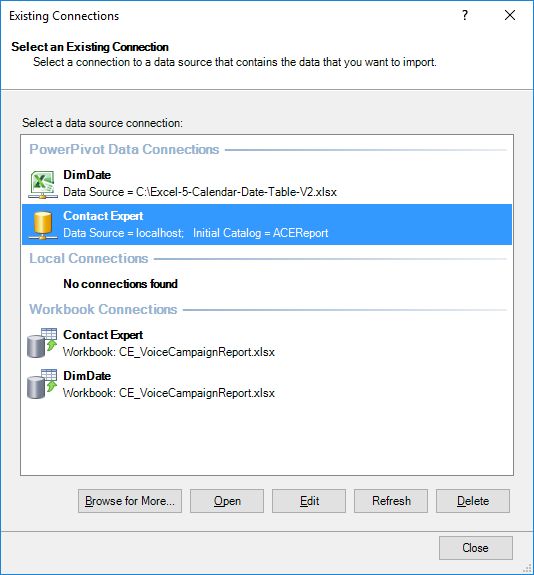The image size is (534, 575).
Task: Refresh the selected connection
Action: click(391, 501)
